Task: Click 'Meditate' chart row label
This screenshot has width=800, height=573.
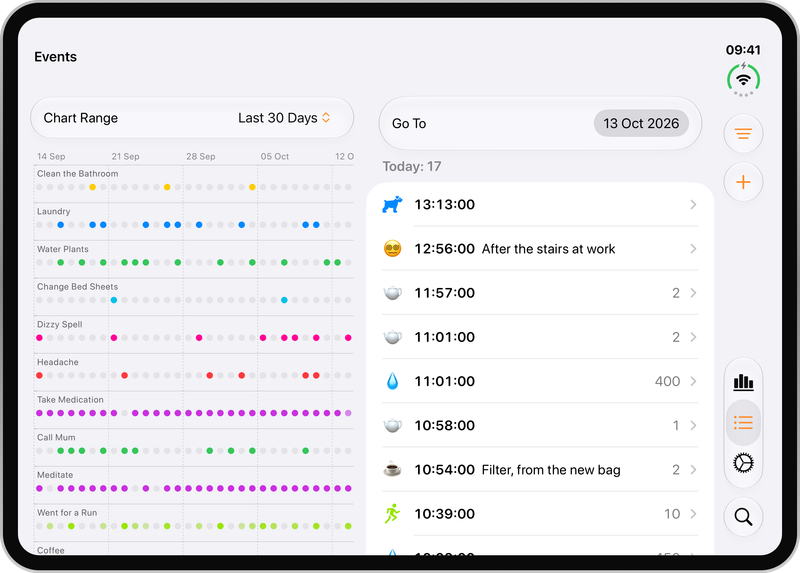Action: click(x=55, y=475)
